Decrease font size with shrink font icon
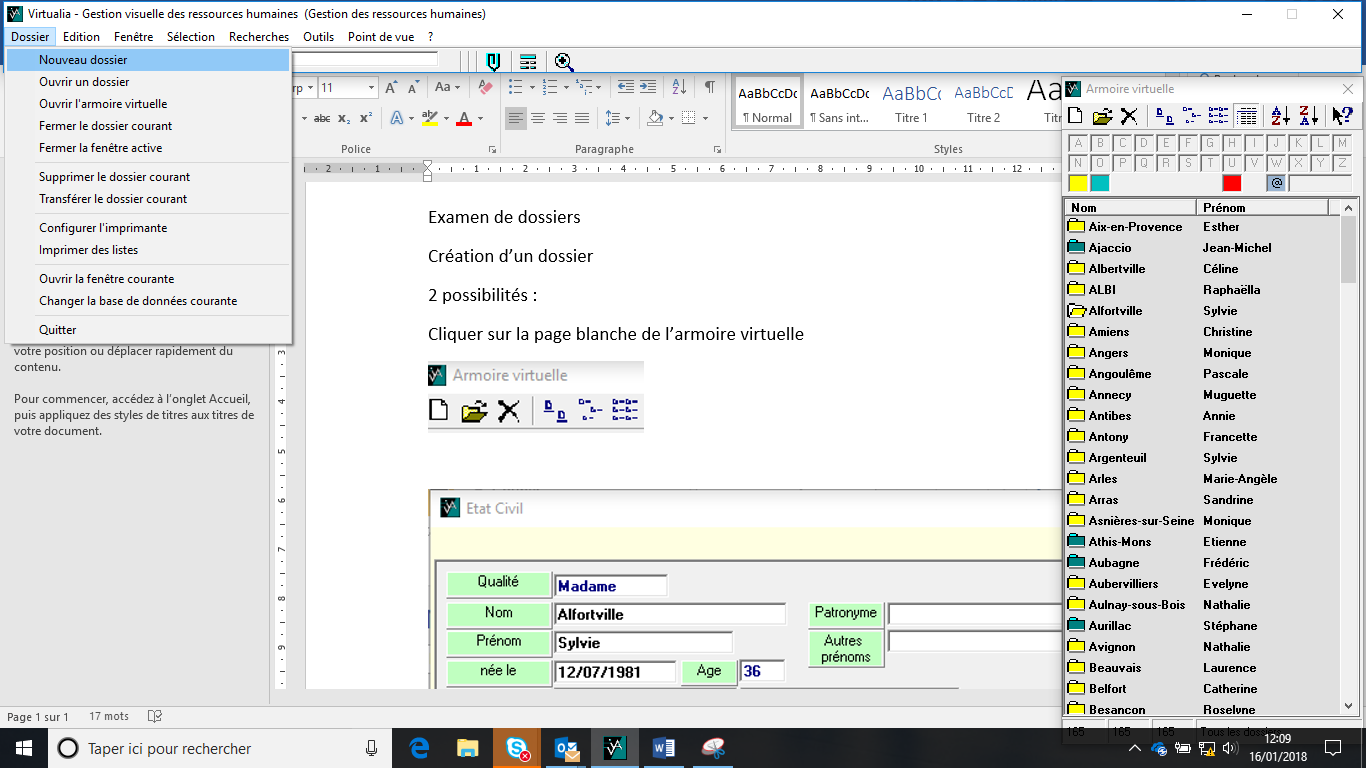This screenshot has height=768, width=1366. 412,88
